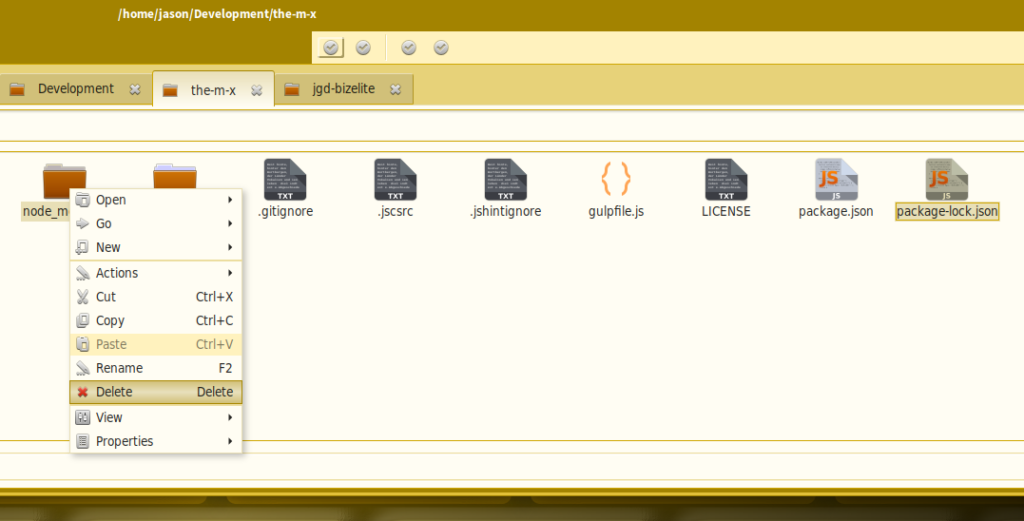Select the package.json JS icon

pyautogui.click(x=836, y=180)
